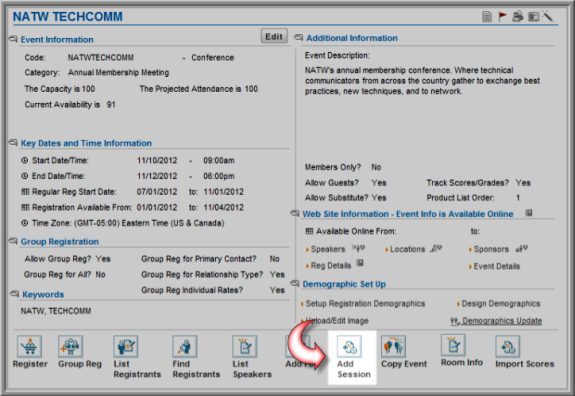Collapse the Group Registration section
This screenshot has height=396, width=575.
click(13, 241)
